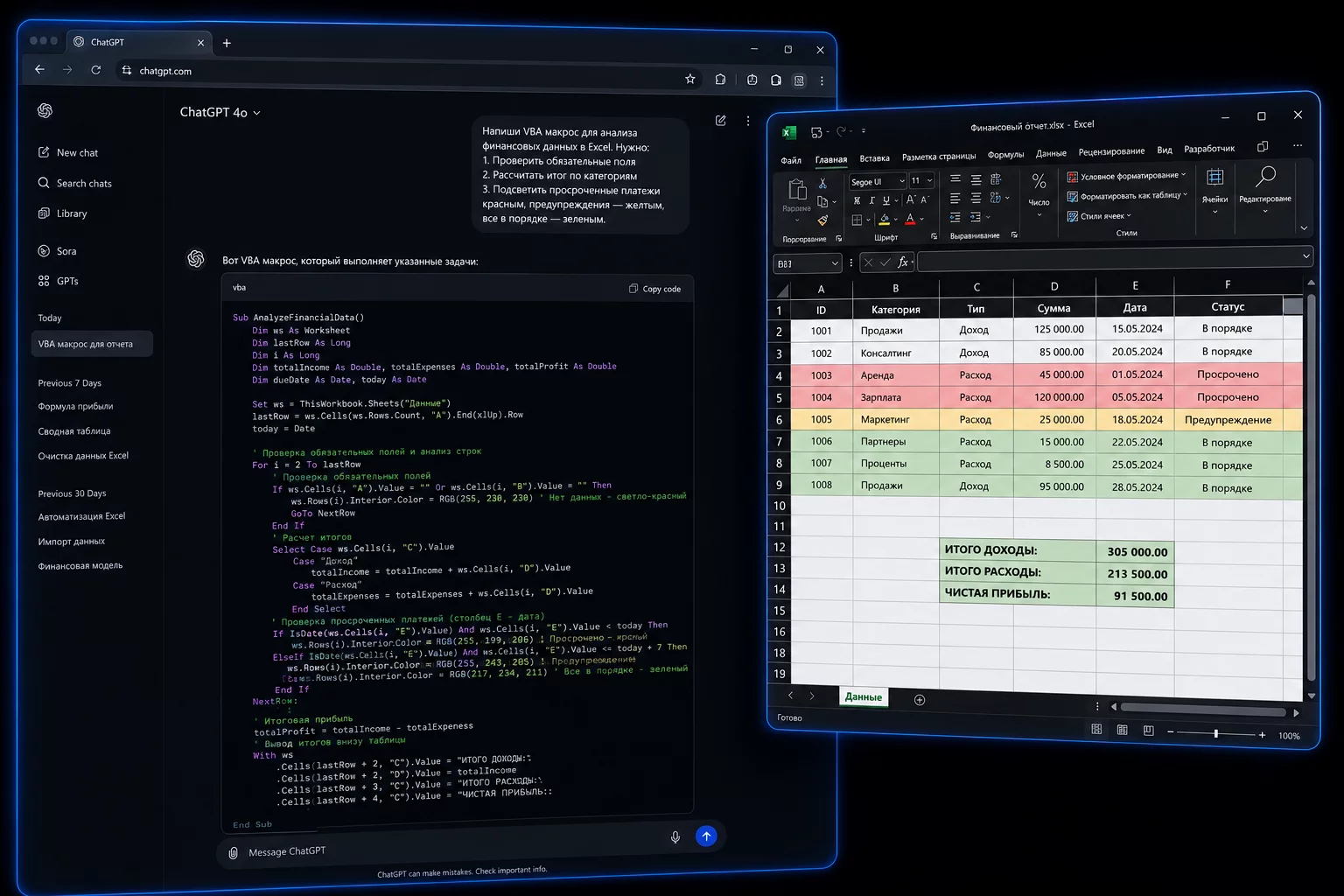Open Search chats in the sidebar
The image size is (1344, 896).
pyautogui.click(x=75, y=183)
